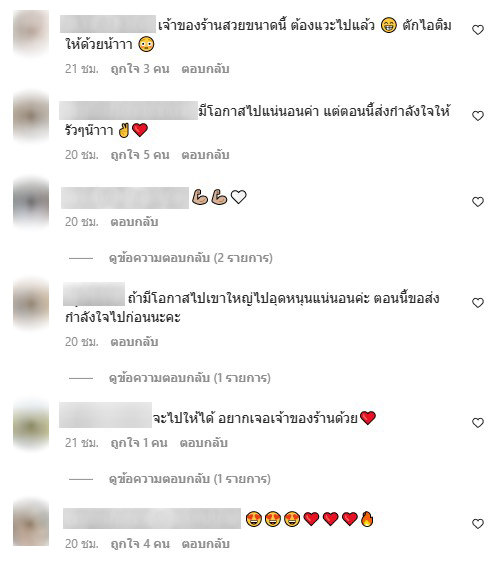The image size is (496, 563).
Task: Reply to the comment with 5 likes
Action: (205, 155)
